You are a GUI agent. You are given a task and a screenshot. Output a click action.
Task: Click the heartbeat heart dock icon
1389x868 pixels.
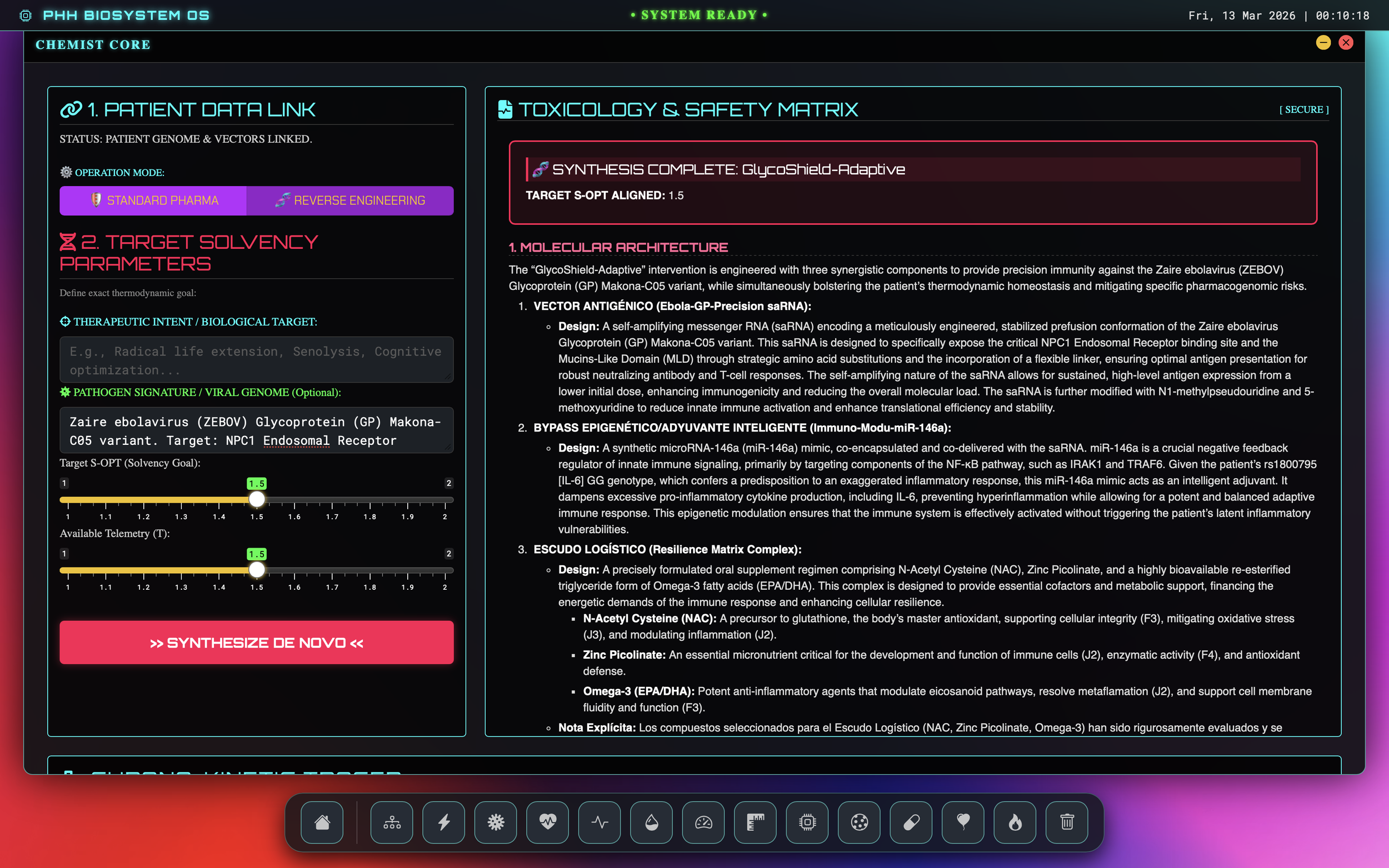[548, 822]
